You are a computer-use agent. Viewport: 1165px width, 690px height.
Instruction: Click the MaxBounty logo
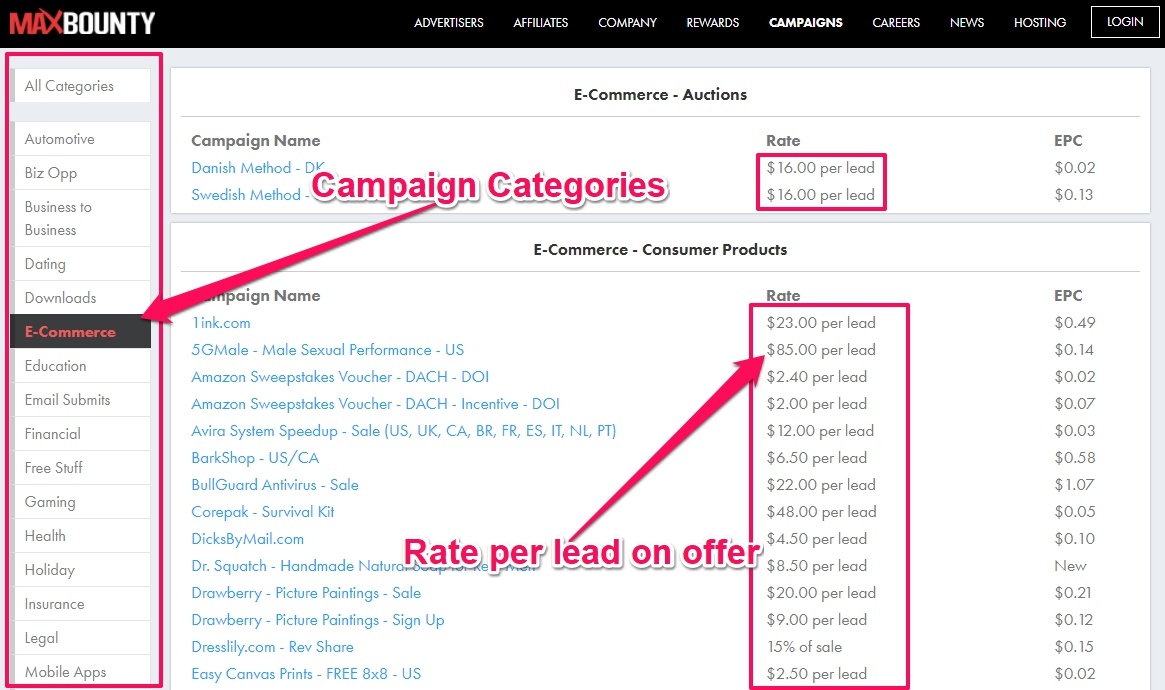[82, 22]
